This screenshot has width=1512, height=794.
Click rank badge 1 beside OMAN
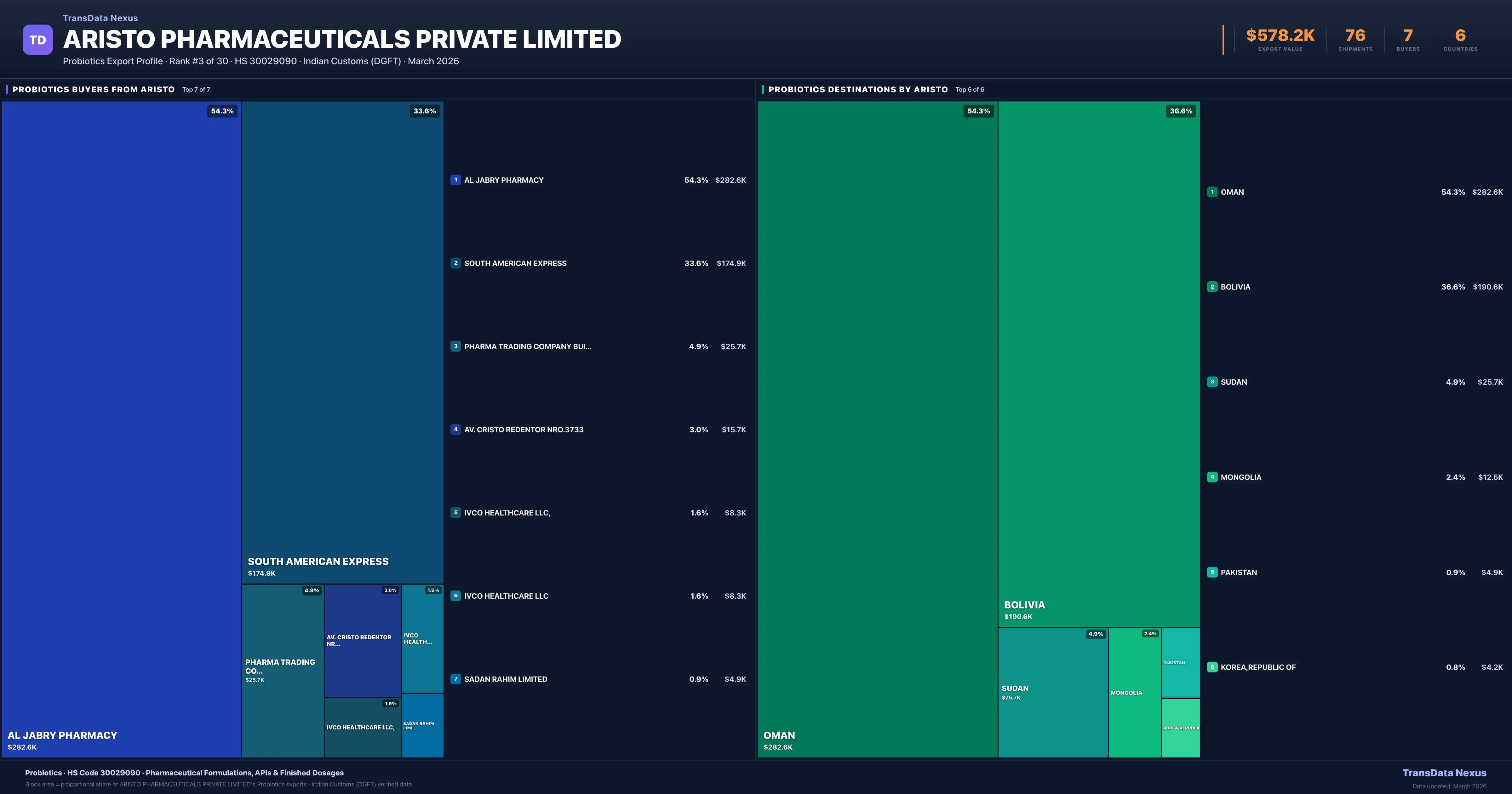(1212, 192)
